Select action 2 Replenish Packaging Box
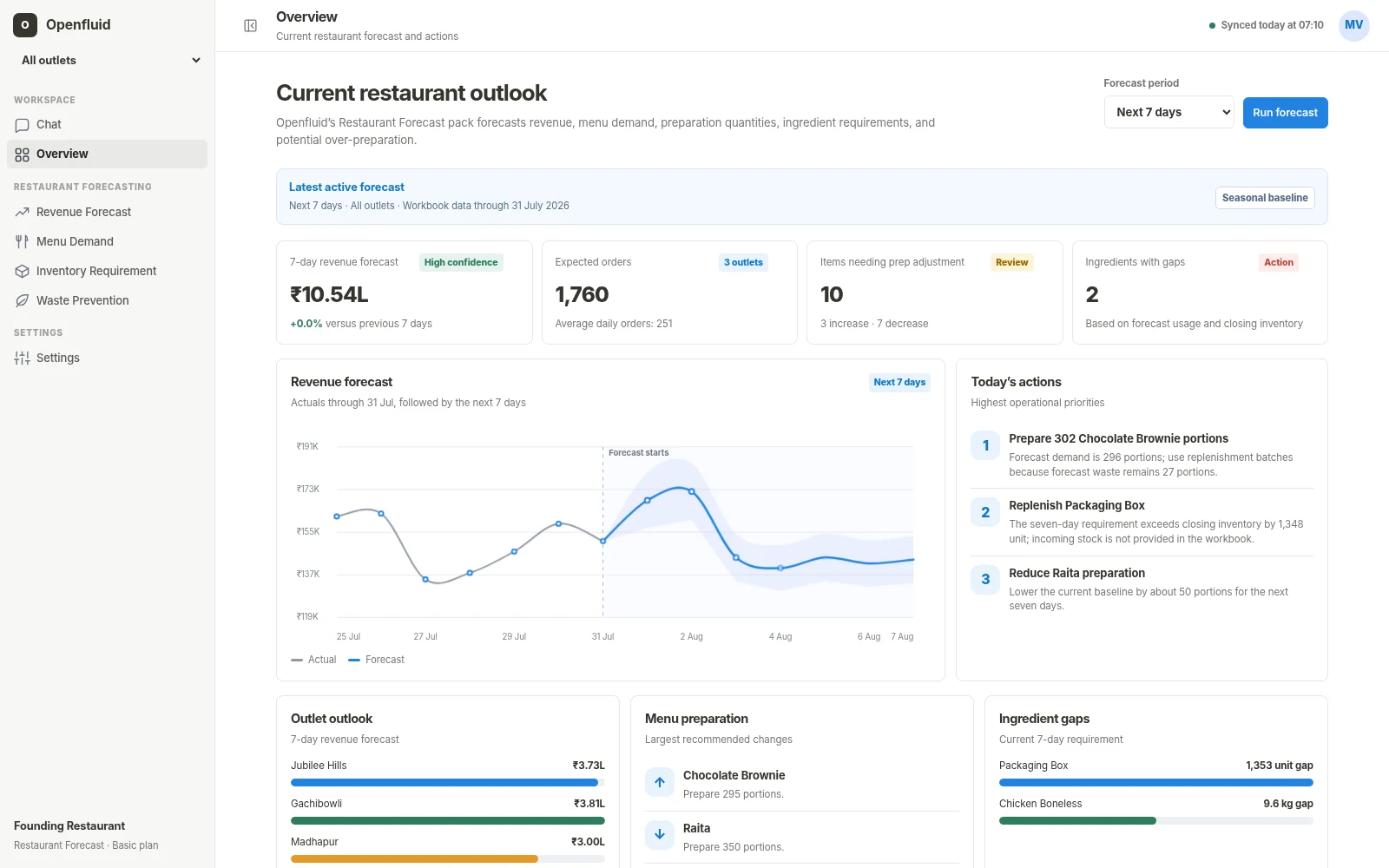Screen dimensions: 1389x868 [1142, 522]
